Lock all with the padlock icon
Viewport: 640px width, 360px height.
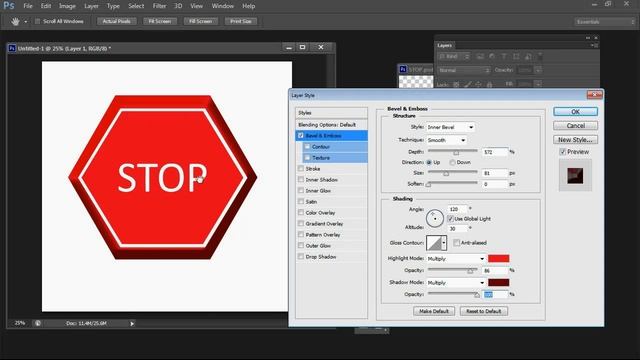[489, 84]
